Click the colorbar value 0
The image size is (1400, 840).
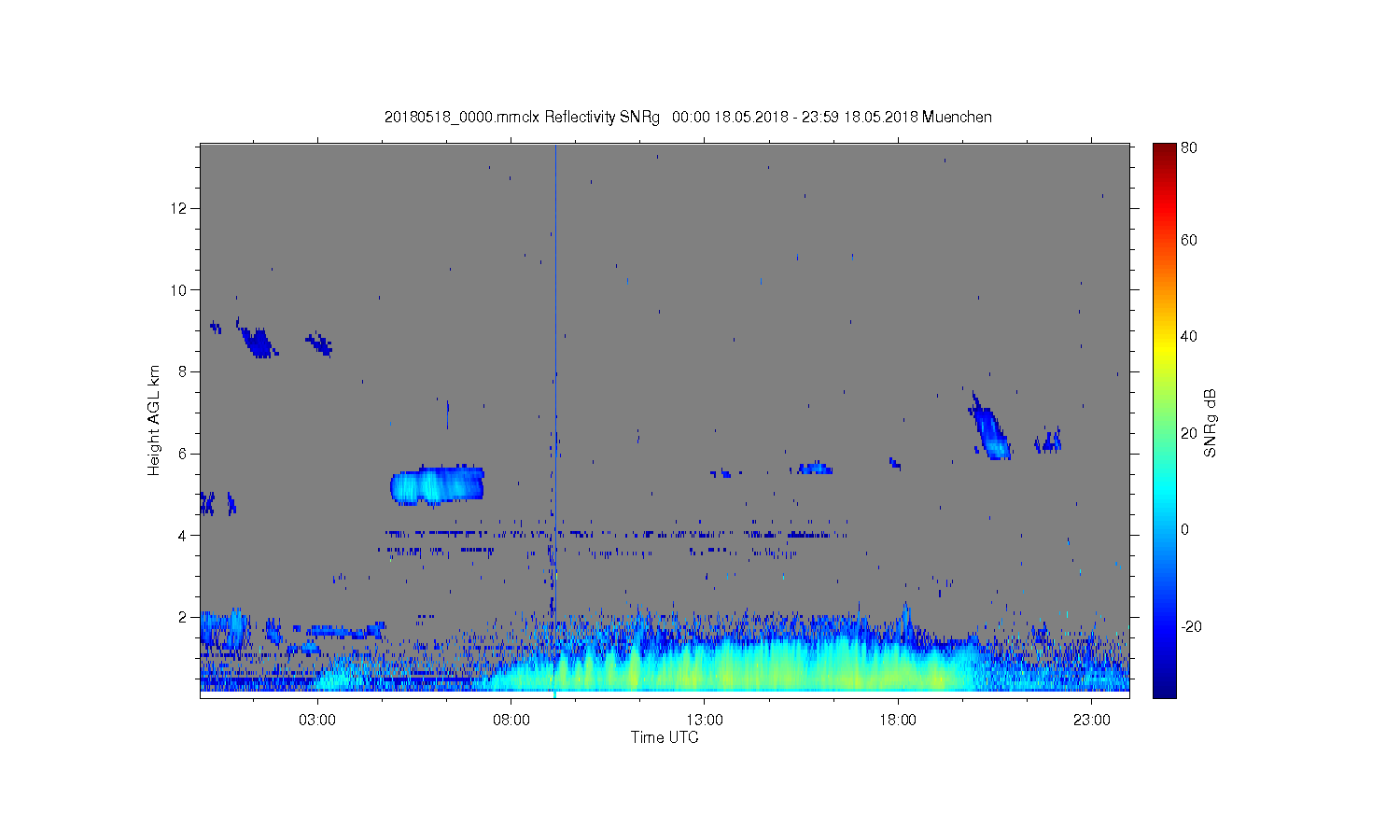click(x=1184, y=529)
